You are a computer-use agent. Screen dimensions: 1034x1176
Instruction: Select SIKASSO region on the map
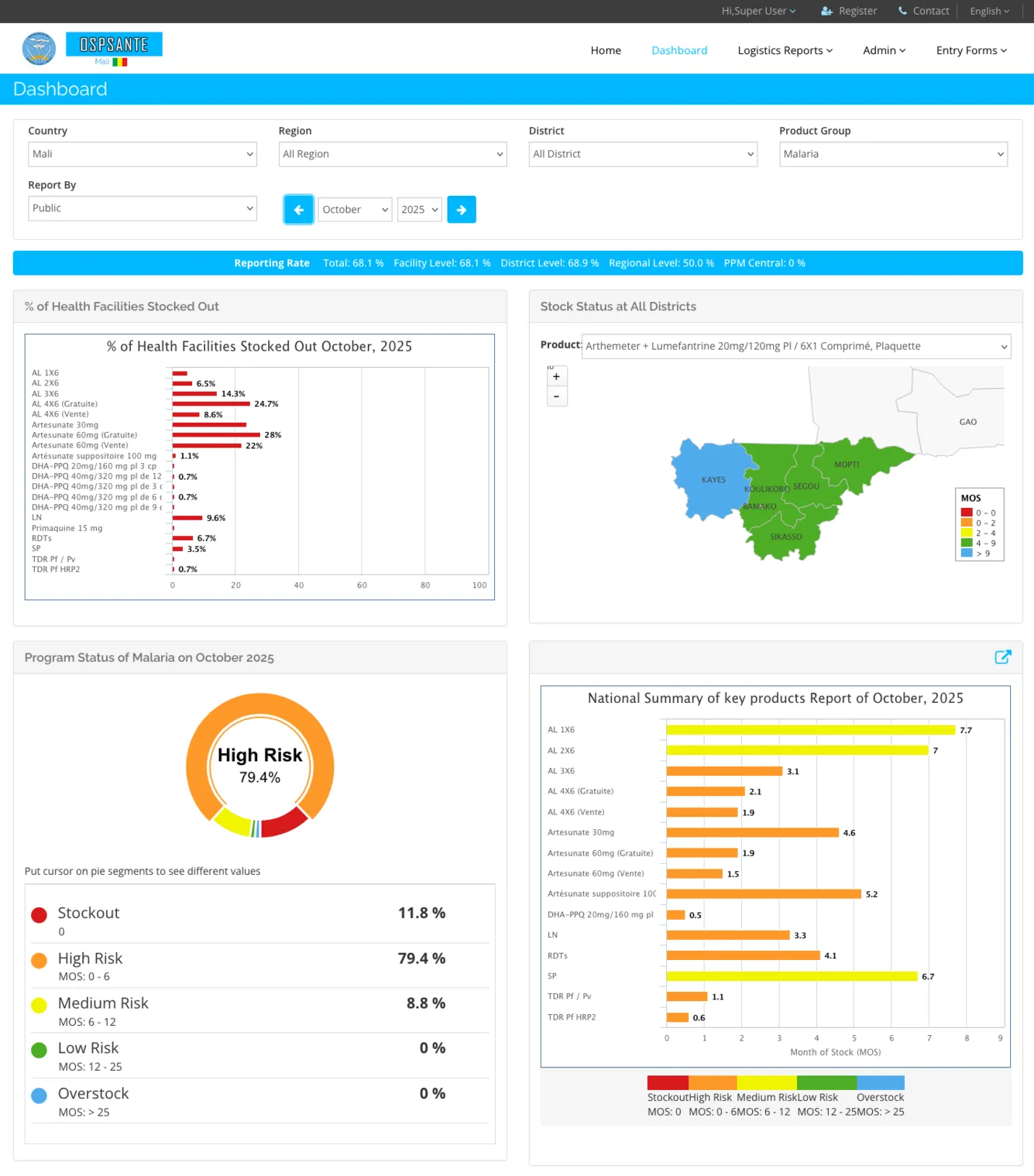point(785,537)
